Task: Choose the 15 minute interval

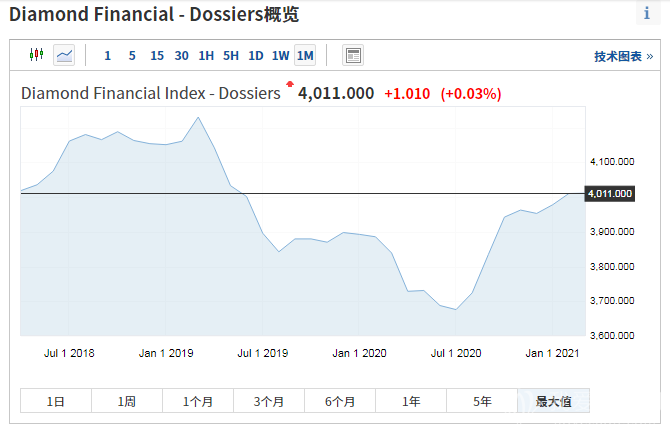Action: 157,56
